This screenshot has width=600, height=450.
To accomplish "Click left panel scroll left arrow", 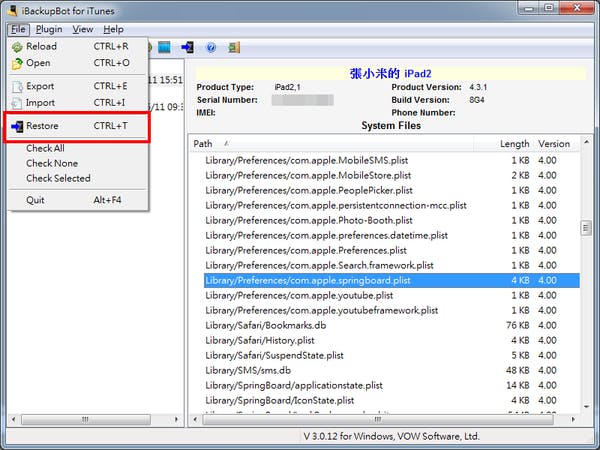I will (x=13, y=419).
